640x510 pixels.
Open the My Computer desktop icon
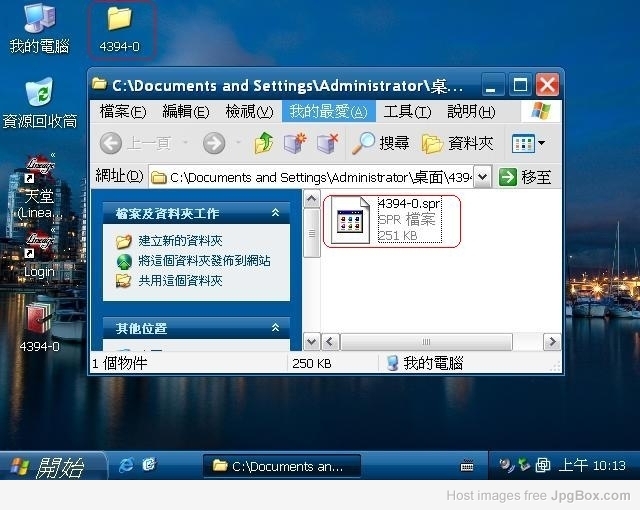point(39,20)
